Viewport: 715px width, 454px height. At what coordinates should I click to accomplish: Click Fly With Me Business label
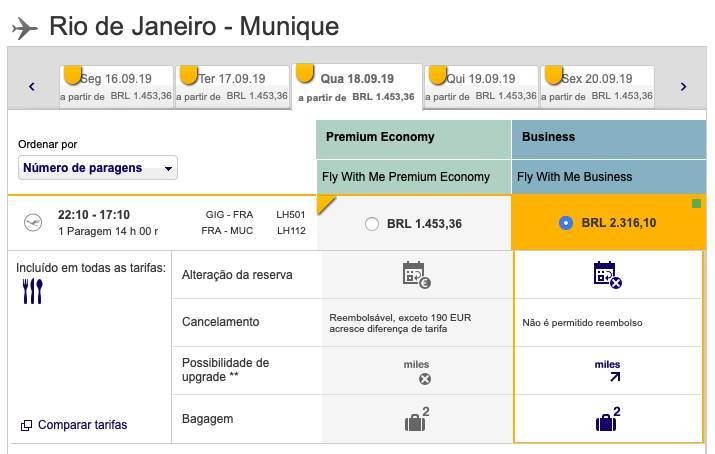tap(575, 177)
